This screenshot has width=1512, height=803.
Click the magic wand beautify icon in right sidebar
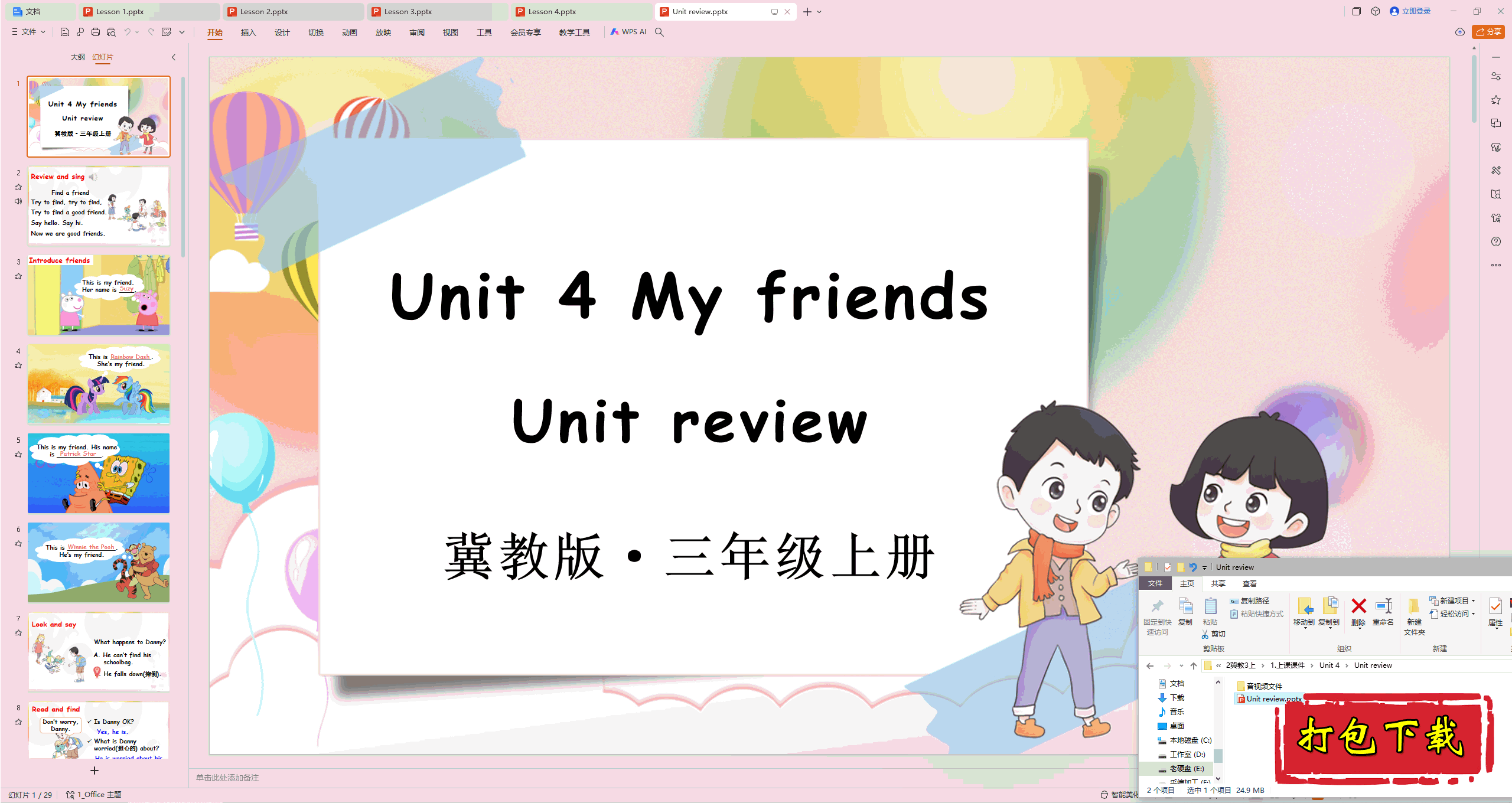coord(1496,171)
